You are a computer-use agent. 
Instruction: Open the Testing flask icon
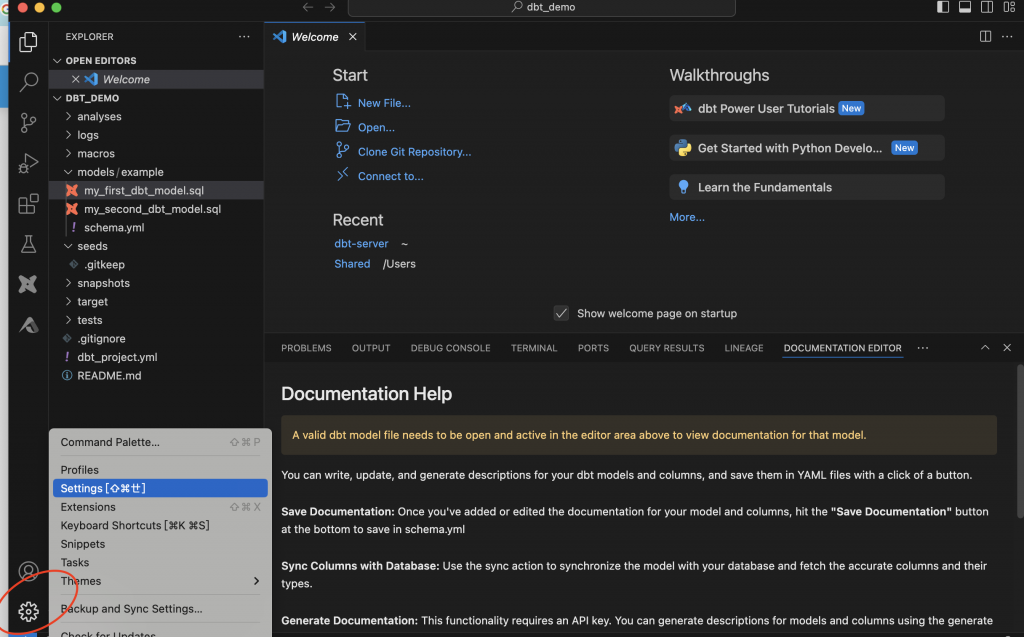pos(28,244)
